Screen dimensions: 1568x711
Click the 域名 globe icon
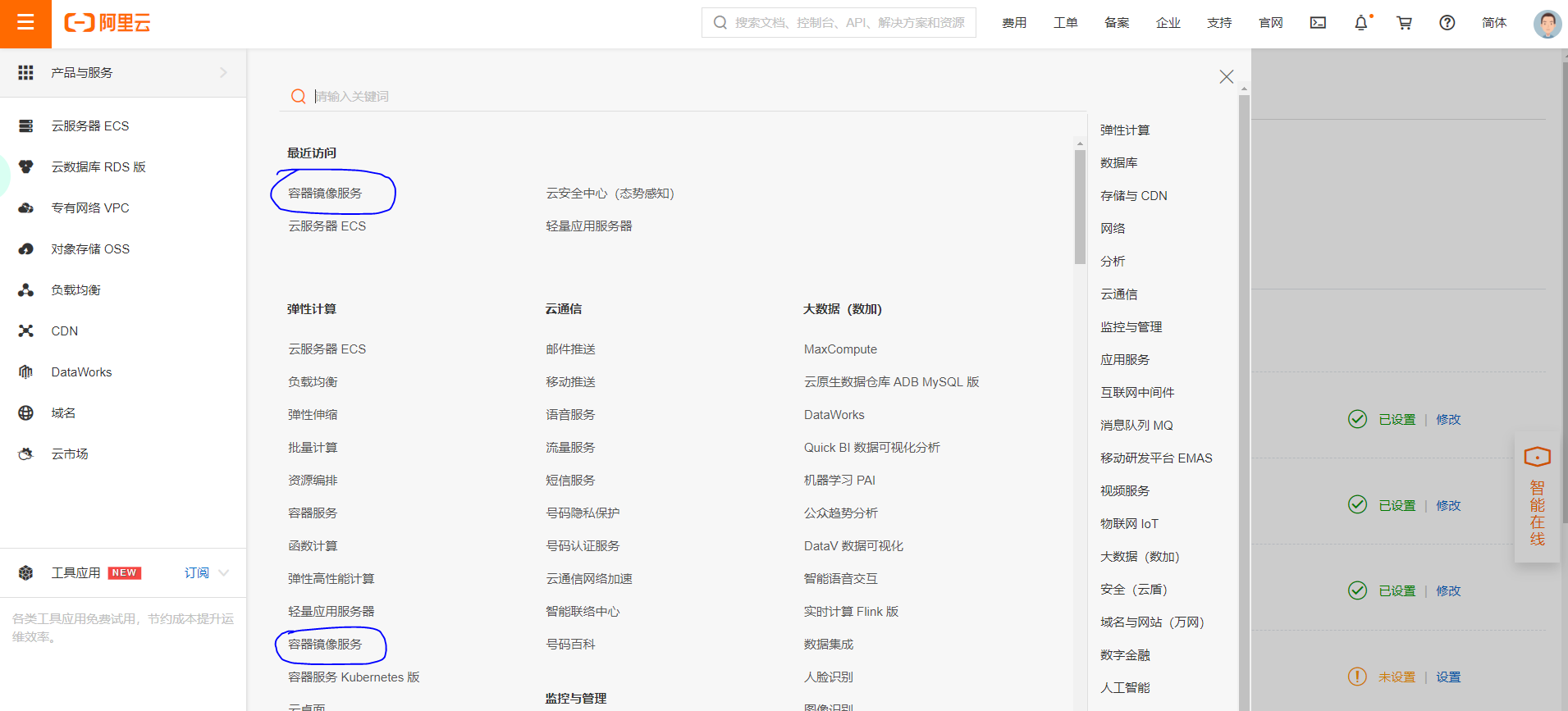pos(26,413)
